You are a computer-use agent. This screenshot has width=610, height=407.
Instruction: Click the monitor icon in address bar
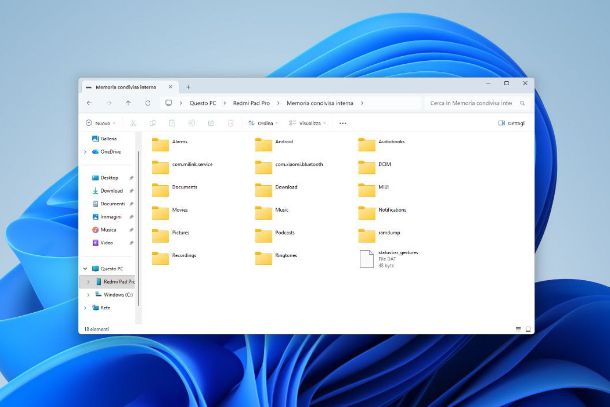(168, 103)
